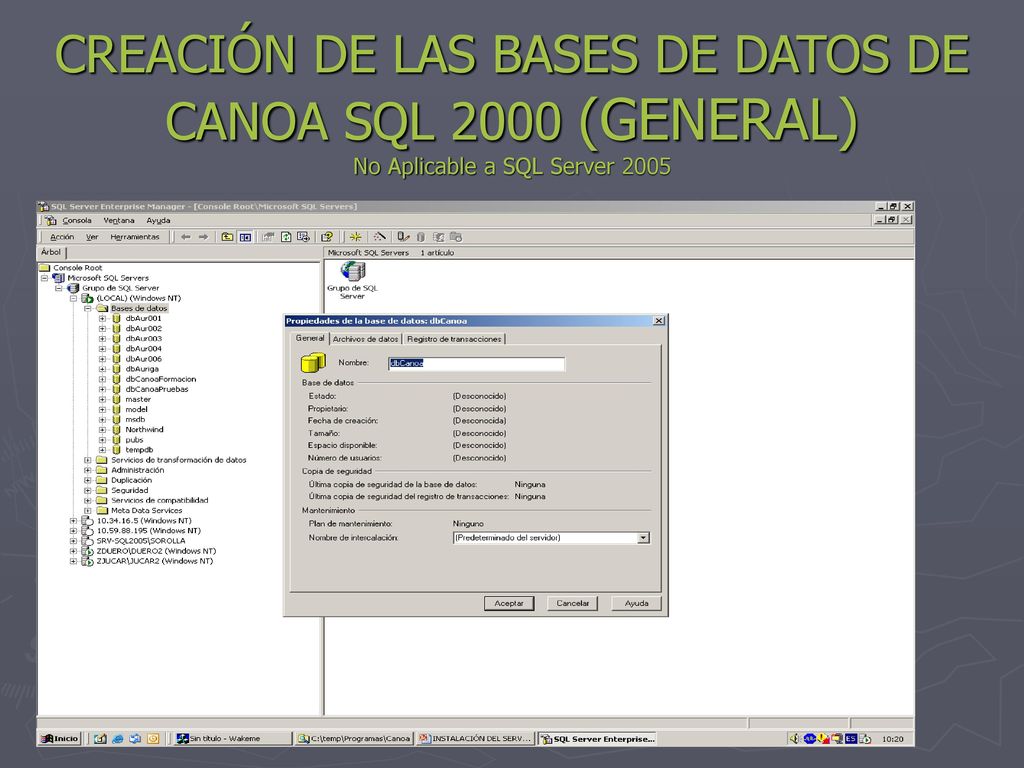Viewport: 1024px width, 768px height.
Task: Click the database cylinder icon beside Nombre
Action: [x=313, y=362]
